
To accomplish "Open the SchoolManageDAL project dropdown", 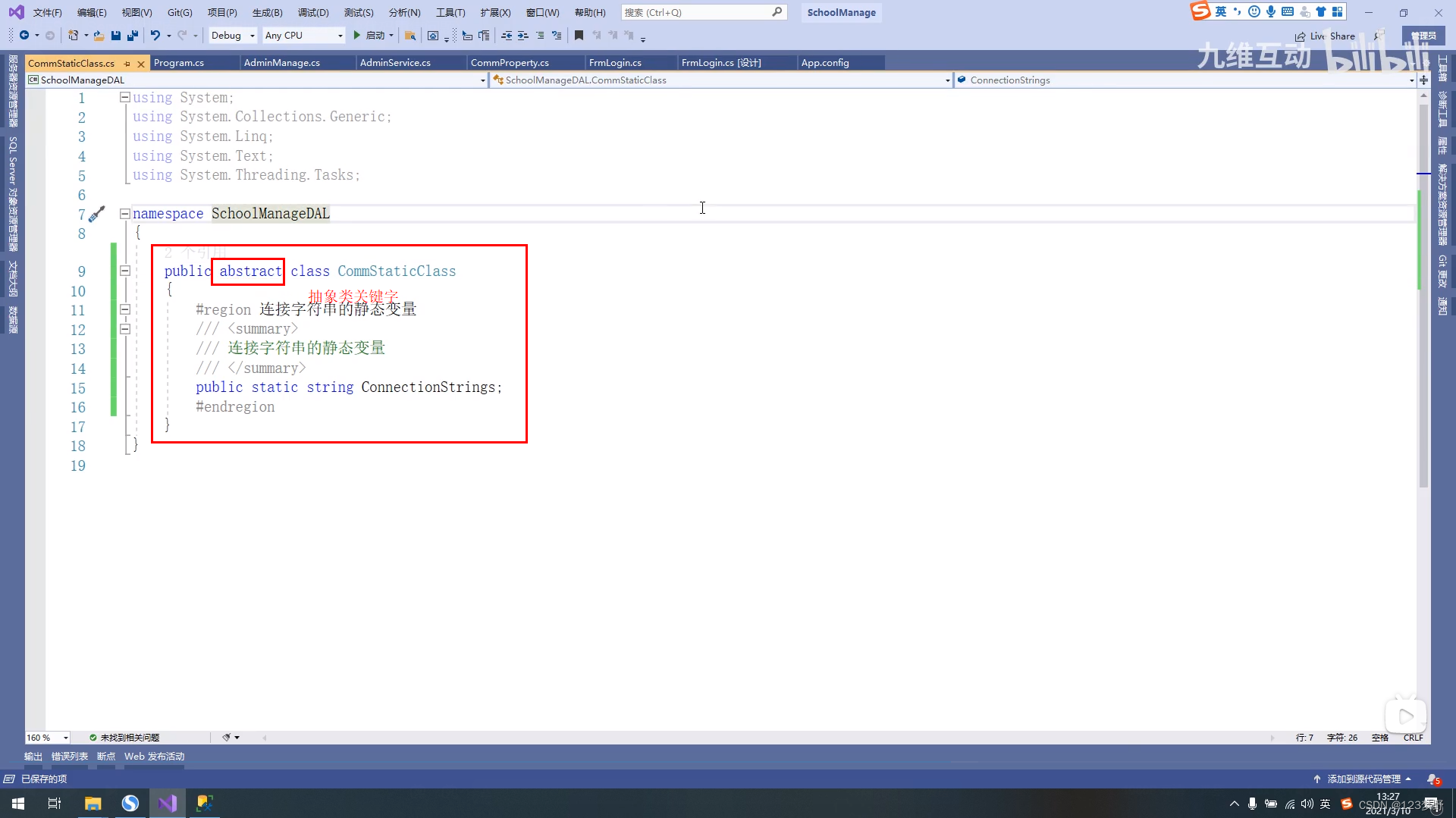I will (x=256, y=80).
